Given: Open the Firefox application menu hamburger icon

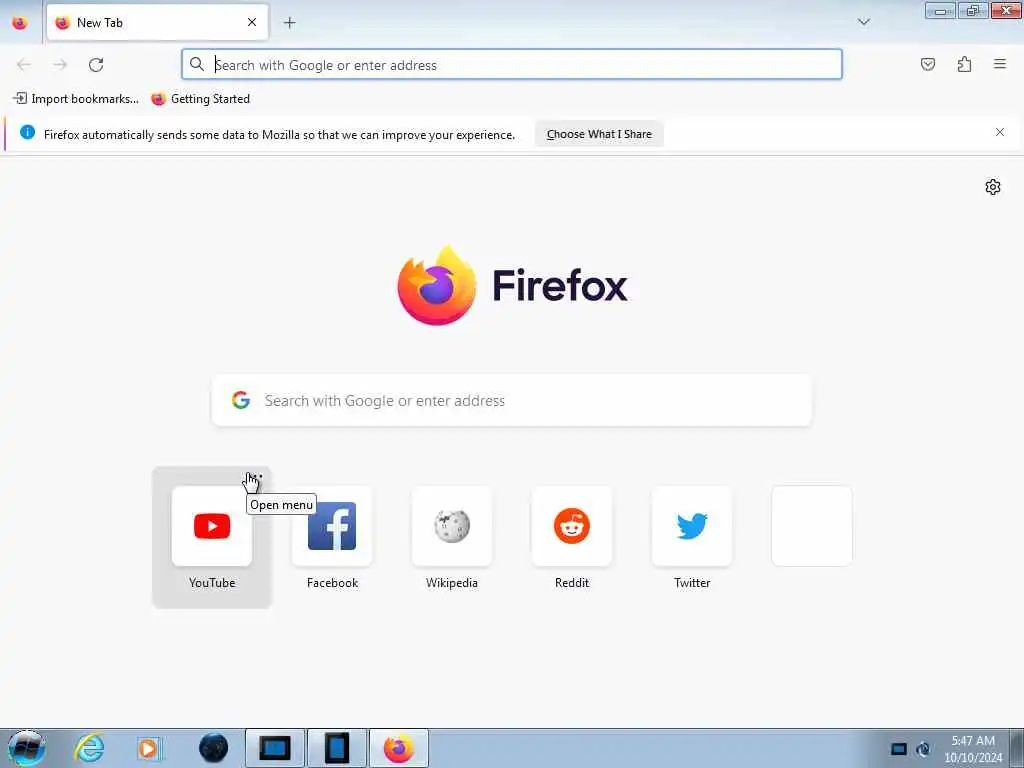Looking at the screenshot, I should 999,64.
